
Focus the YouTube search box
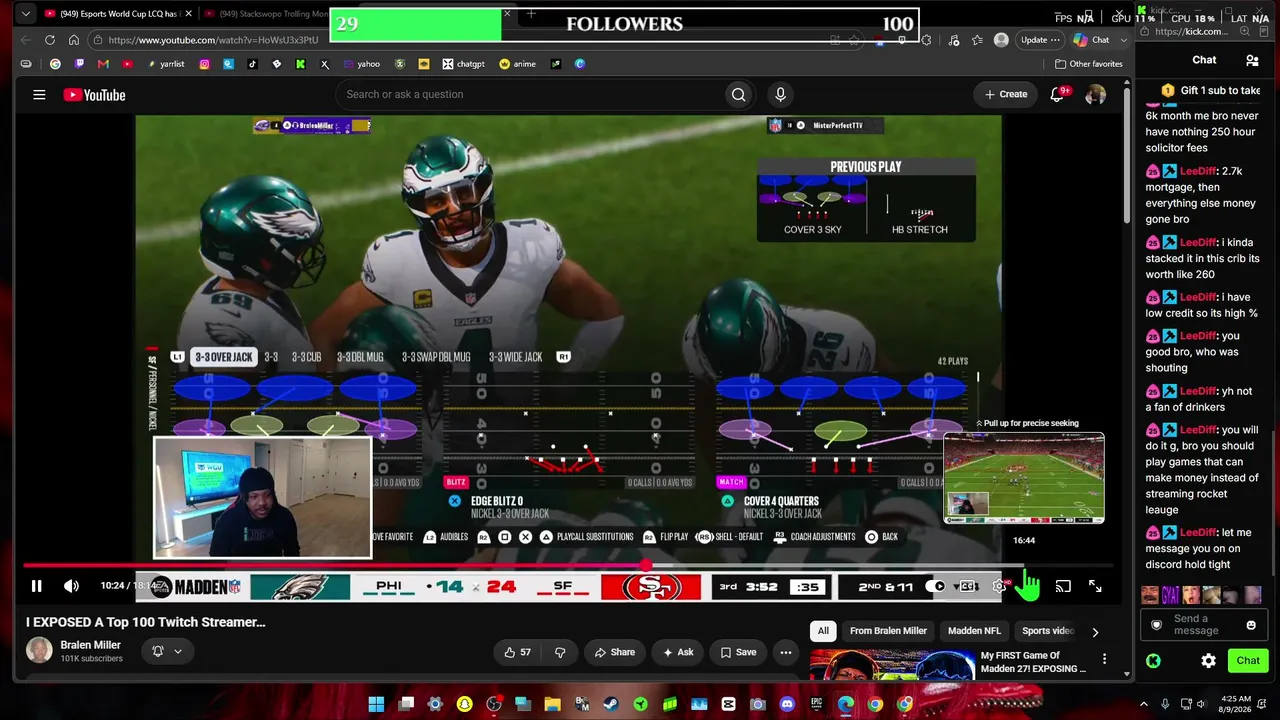click(x=530, y=94)
